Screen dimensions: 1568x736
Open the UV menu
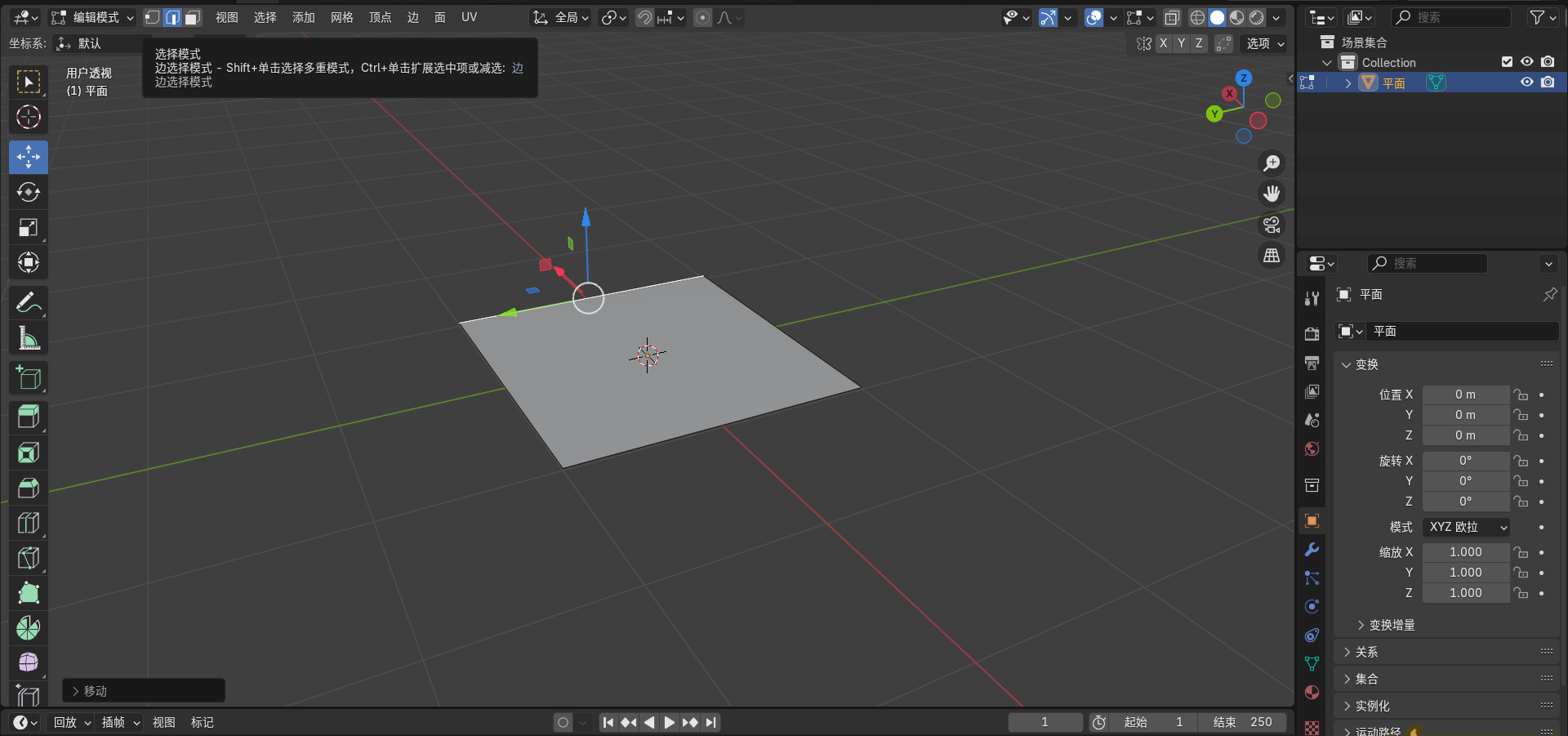pos(469,17)
